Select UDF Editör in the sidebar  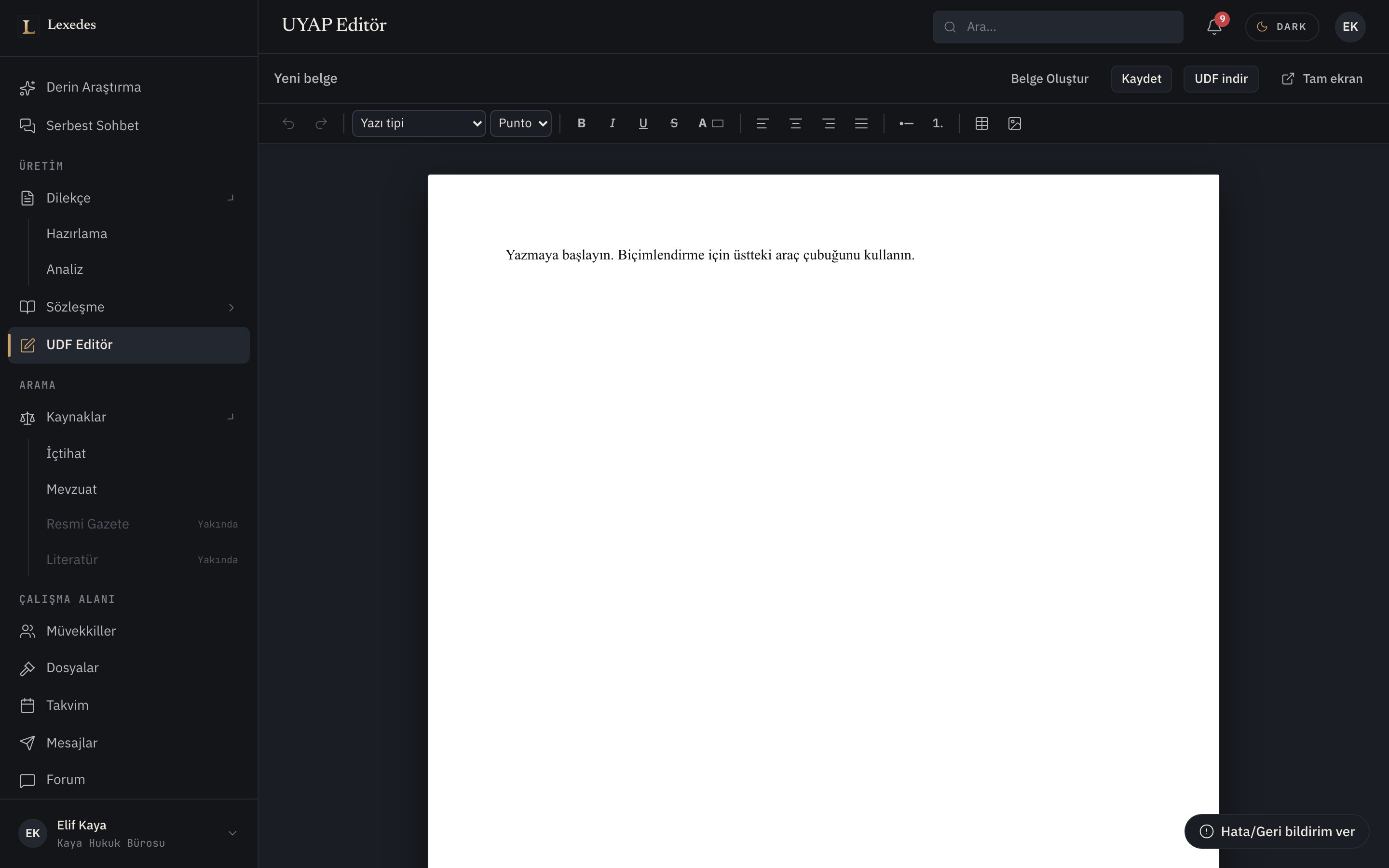point(129,345)
